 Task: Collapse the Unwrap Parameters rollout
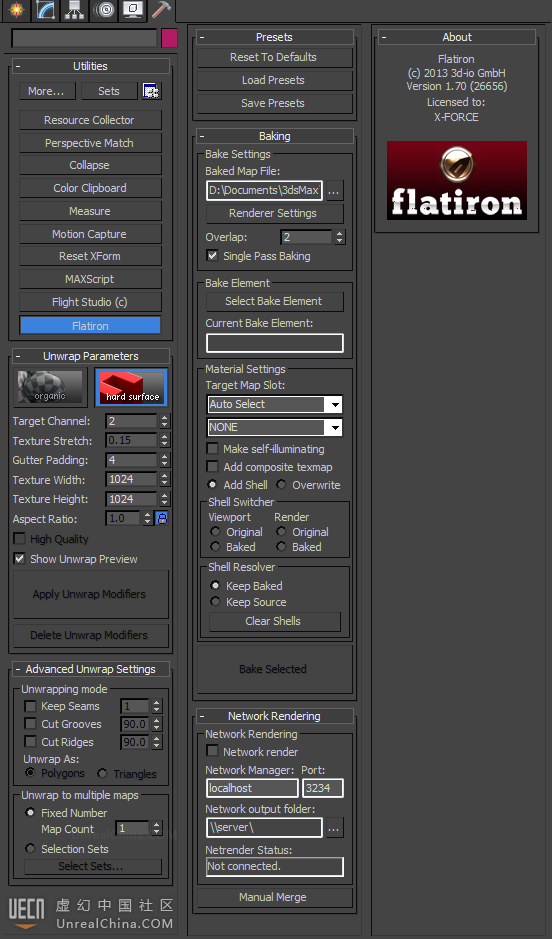pos(18,356)
